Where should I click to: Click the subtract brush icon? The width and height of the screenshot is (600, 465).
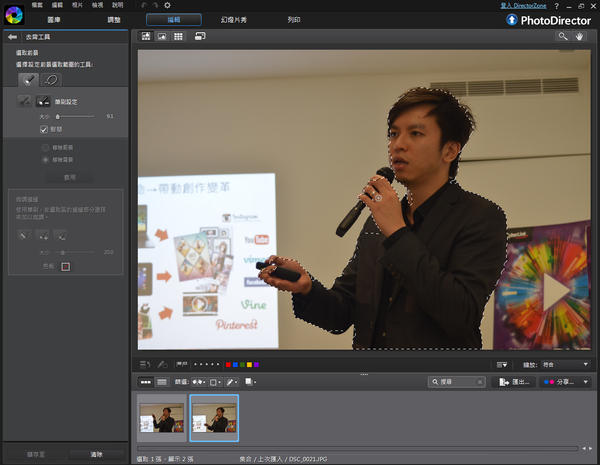point(43,101)
